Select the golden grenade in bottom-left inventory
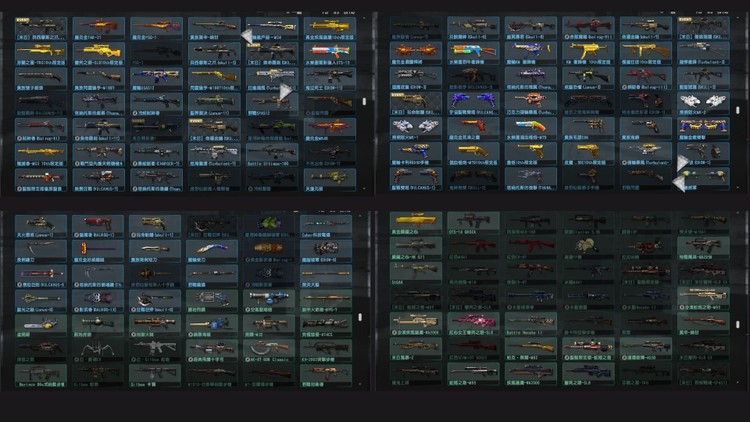This screenshot has height=422, width=750. click(269, 251)
